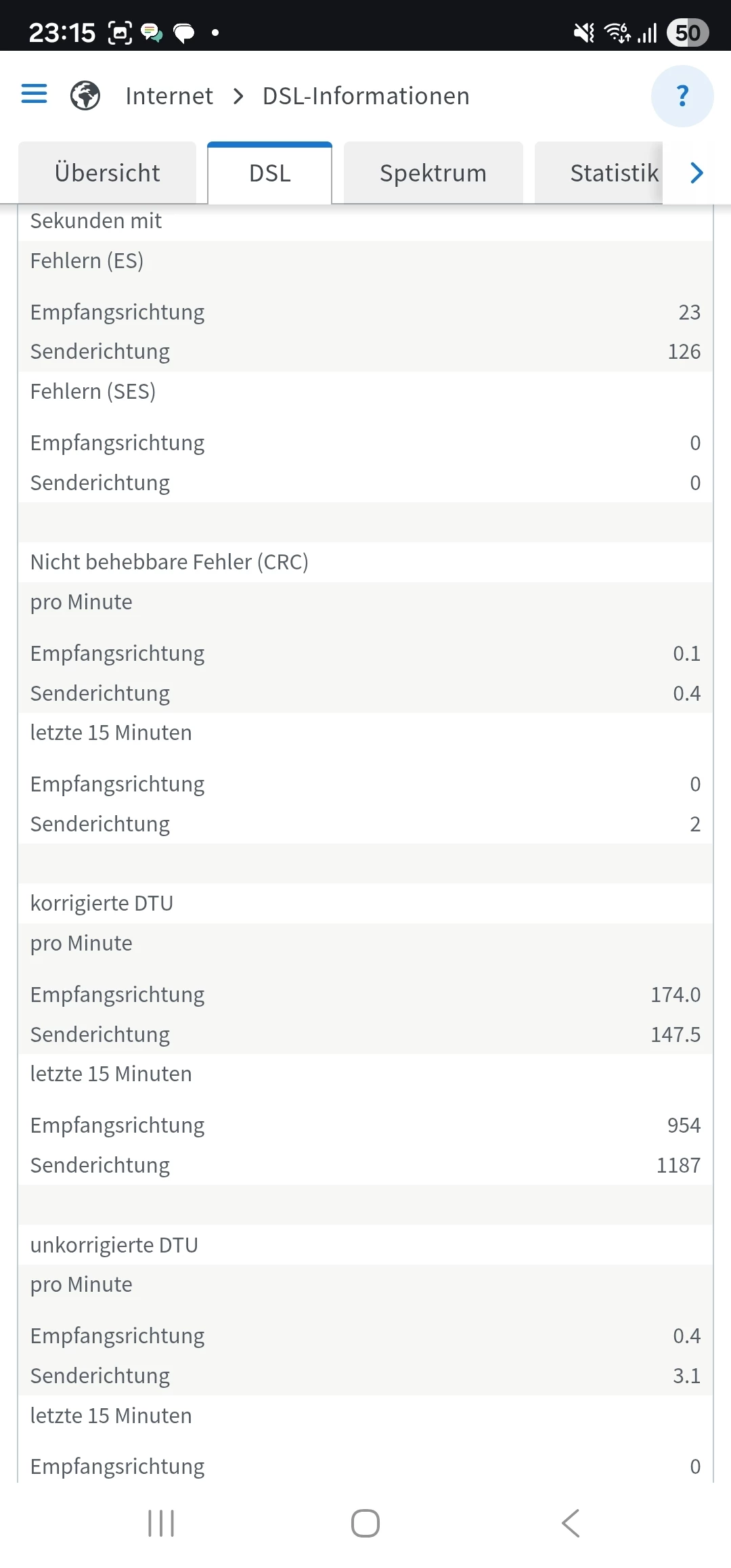Screen dimensions: 731x1568
Task: Switch to the Übersicht tab
Action: pyautogui.click(x=108, y=173)
